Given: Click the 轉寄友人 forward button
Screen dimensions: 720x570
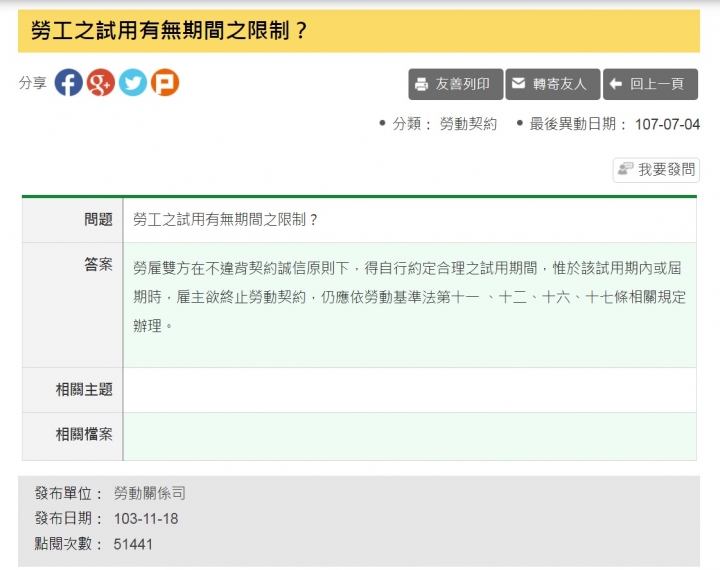Looking at the screenshot, I should (552, 84).
